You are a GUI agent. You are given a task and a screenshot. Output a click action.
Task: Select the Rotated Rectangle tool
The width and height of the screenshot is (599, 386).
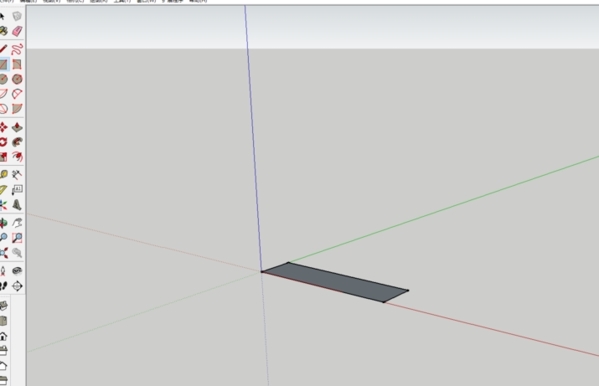[17, 64]
